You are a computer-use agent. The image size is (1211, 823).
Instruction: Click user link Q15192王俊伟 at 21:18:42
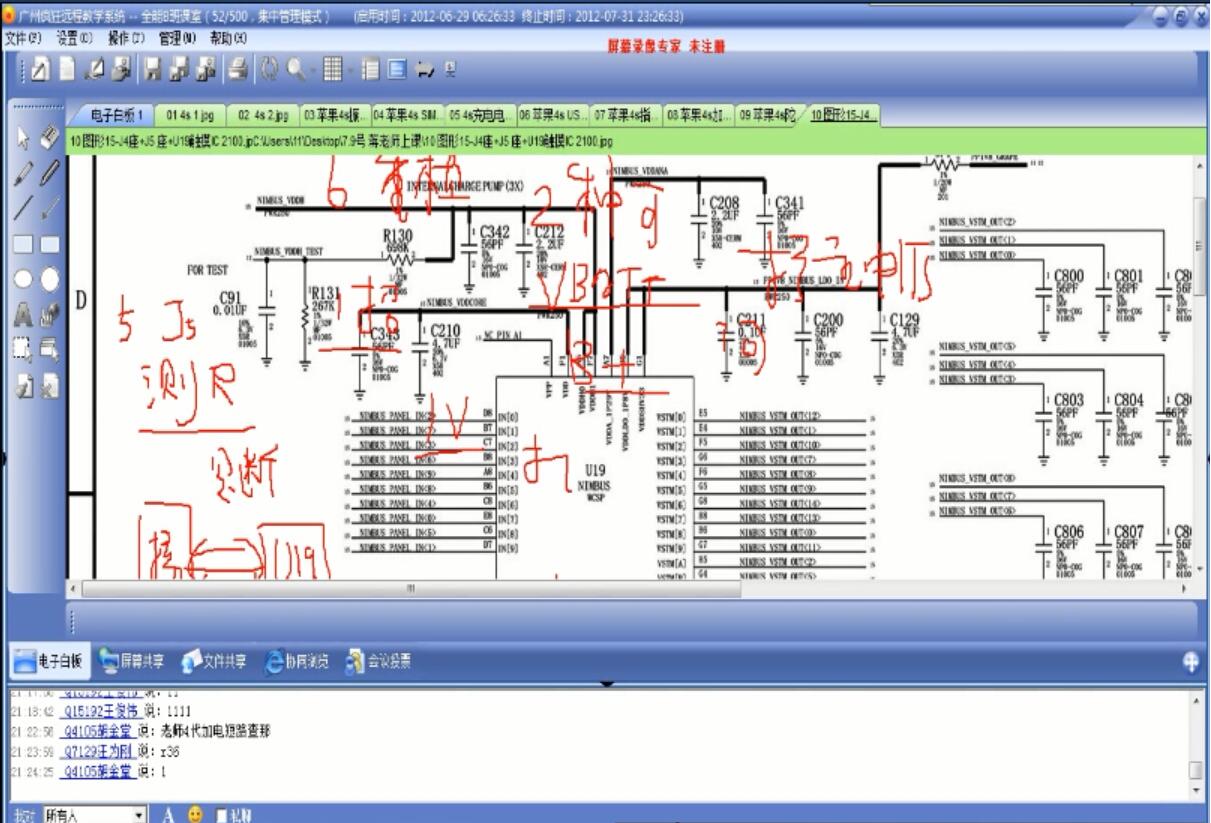[99, 711]
